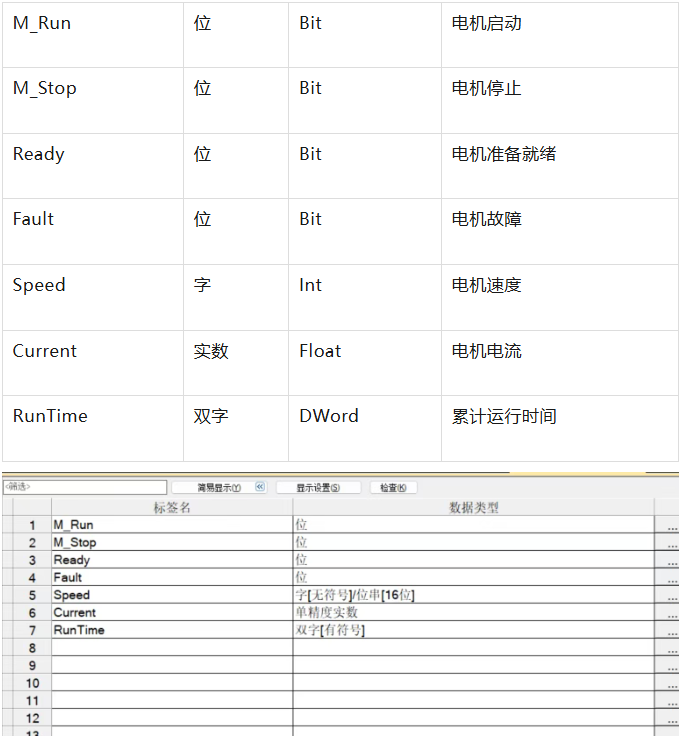Select Current's 单精度实数 data type cell
Viewport: 680px width, 738px height.
(473, 613)
